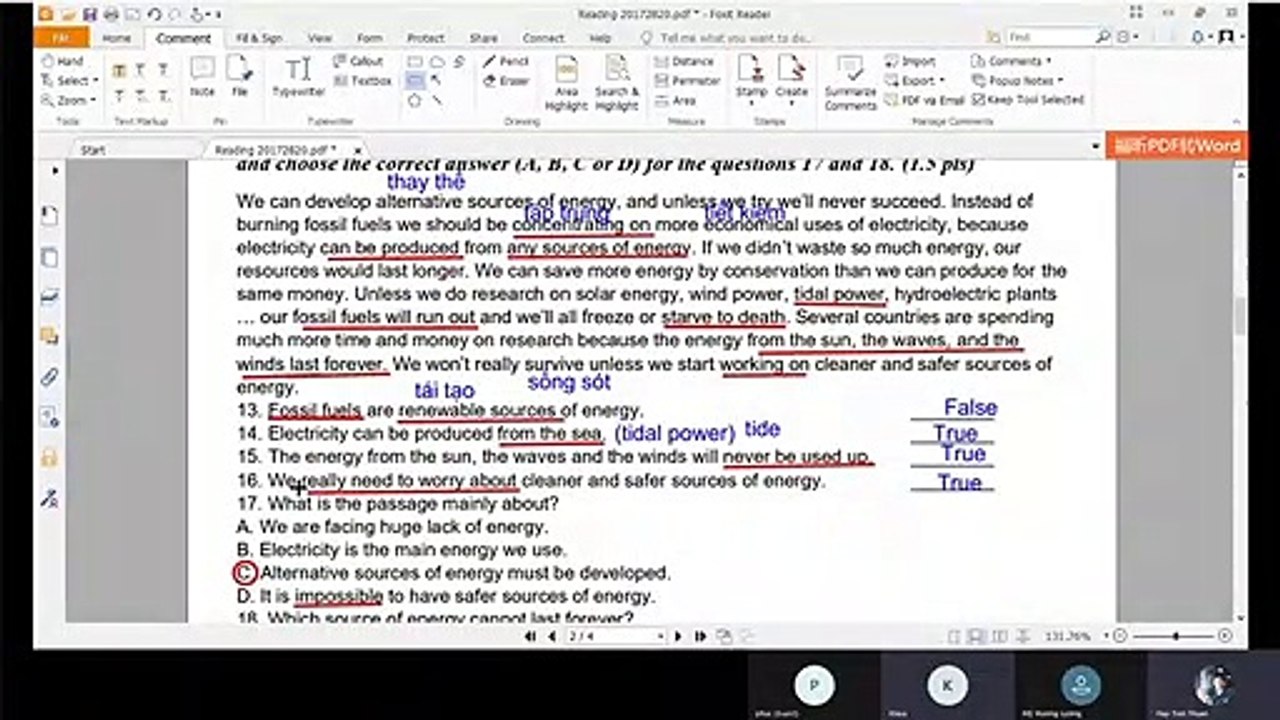
Task: Insert a Textbox annotation
Action: tap(362, 81)
